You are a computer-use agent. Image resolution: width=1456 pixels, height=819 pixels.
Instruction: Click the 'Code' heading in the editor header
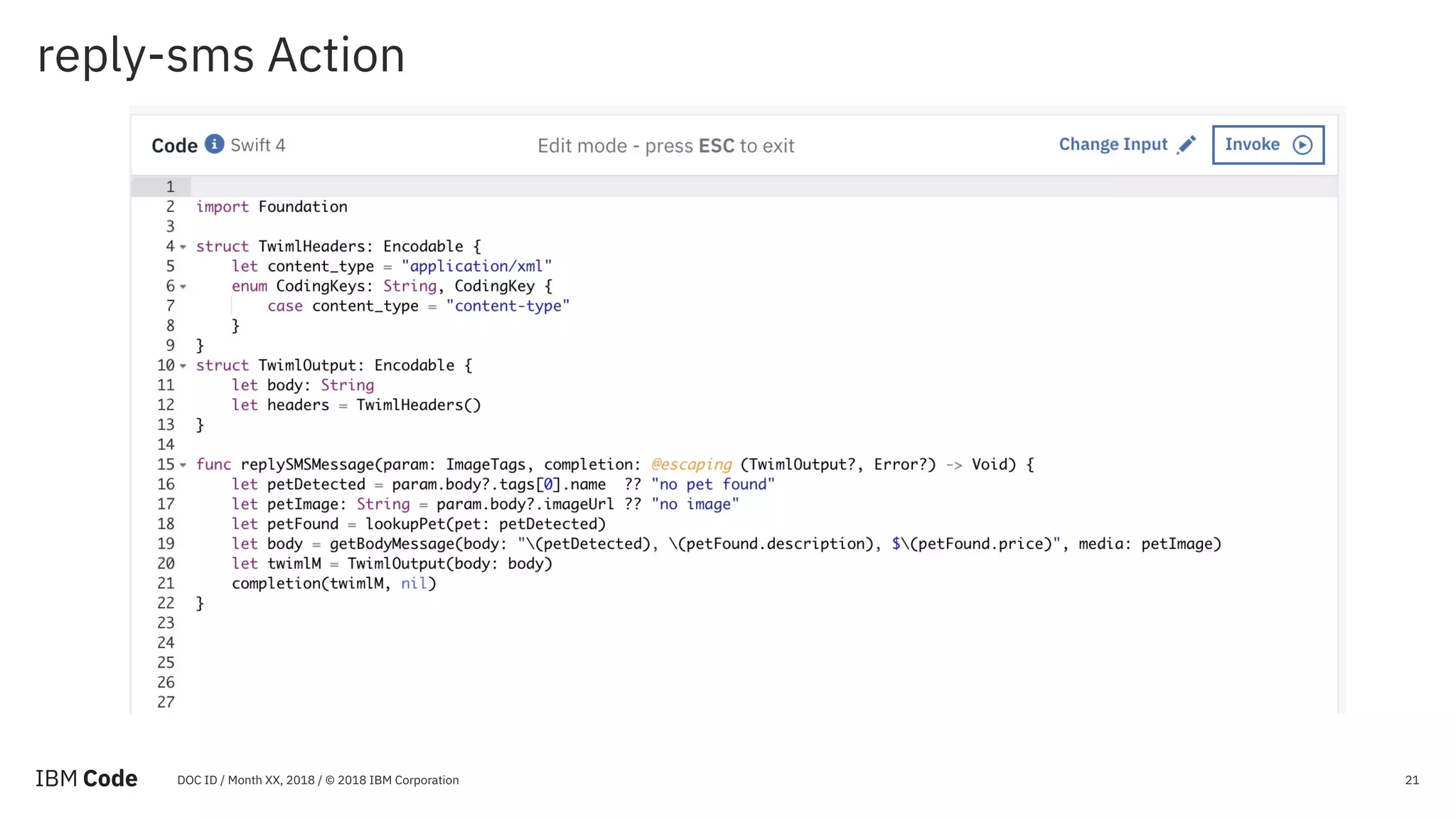174,146
